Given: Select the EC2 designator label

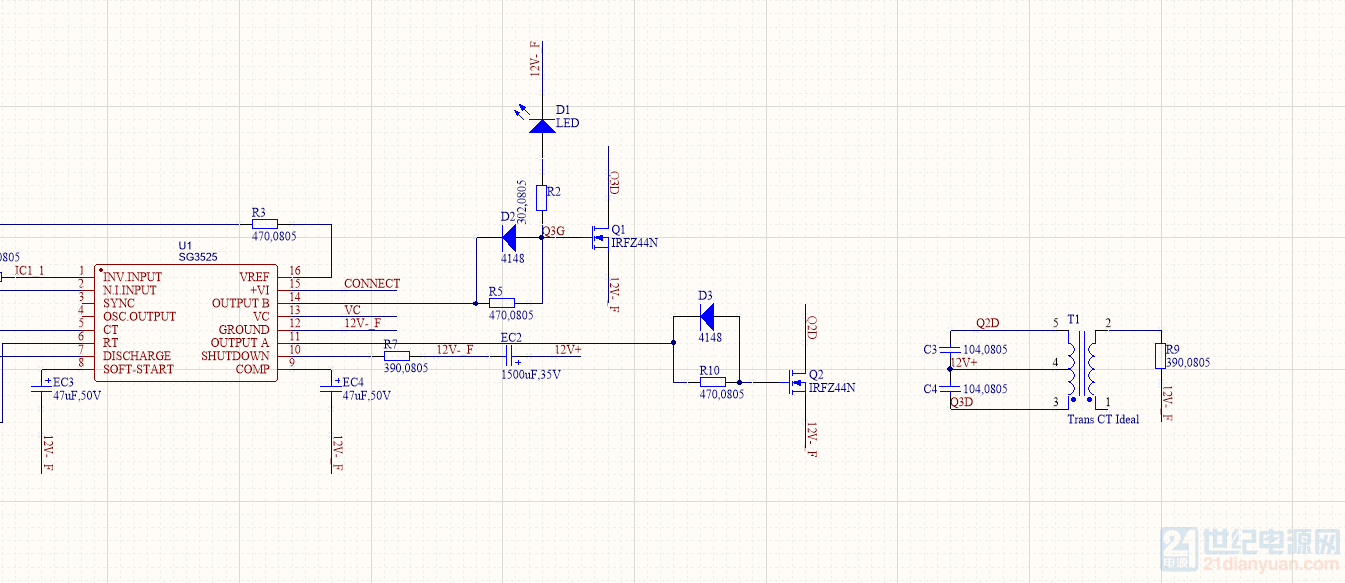Looking at the screenshot, I should click(511, 337).
